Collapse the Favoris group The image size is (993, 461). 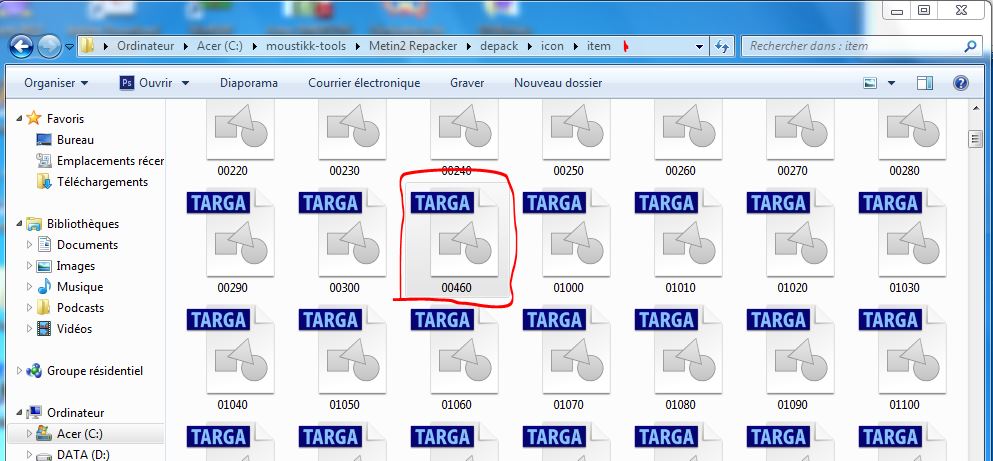20,118
